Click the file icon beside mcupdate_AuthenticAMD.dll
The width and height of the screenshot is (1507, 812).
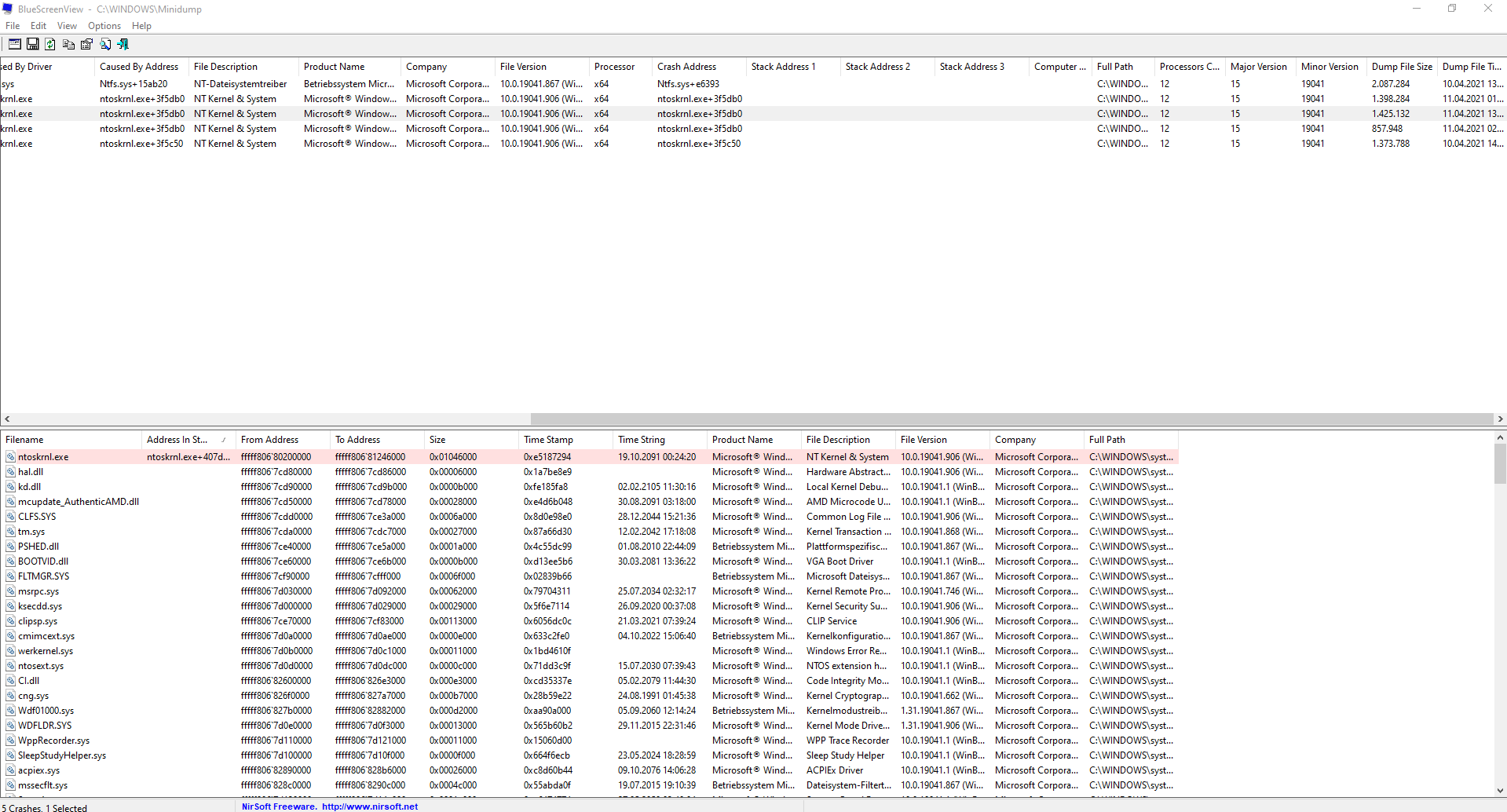tap(11, 502)
